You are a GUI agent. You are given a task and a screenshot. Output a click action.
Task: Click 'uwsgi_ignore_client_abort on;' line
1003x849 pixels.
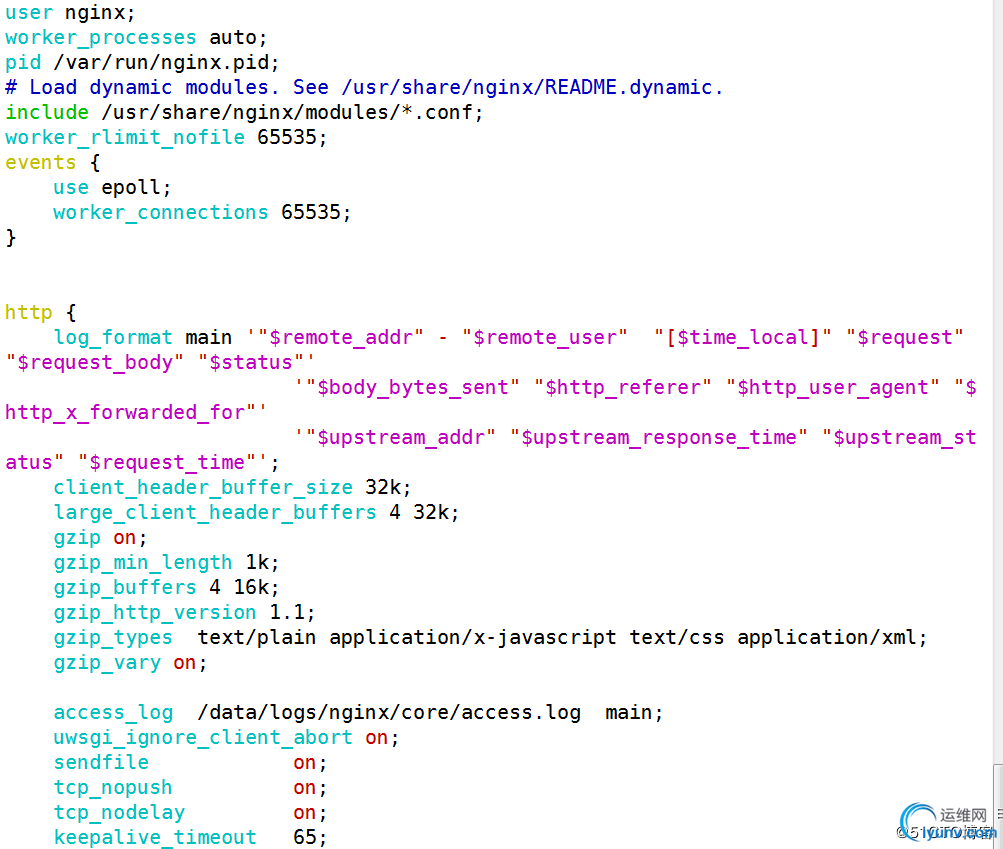[x=226, y=737]
